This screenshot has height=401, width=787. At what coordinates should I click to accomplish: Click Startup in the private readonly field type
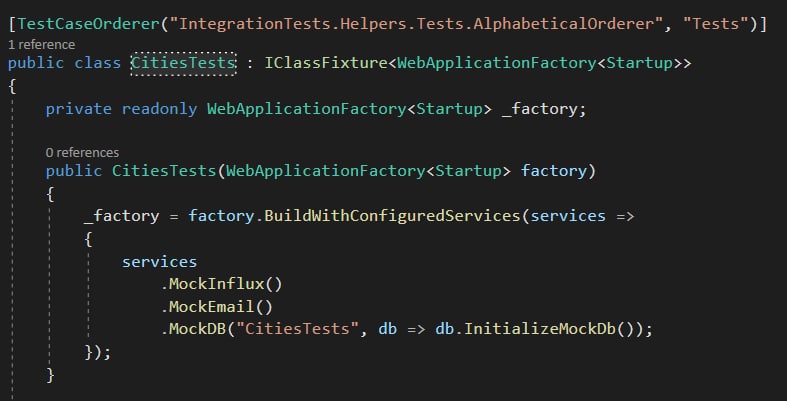449,109
